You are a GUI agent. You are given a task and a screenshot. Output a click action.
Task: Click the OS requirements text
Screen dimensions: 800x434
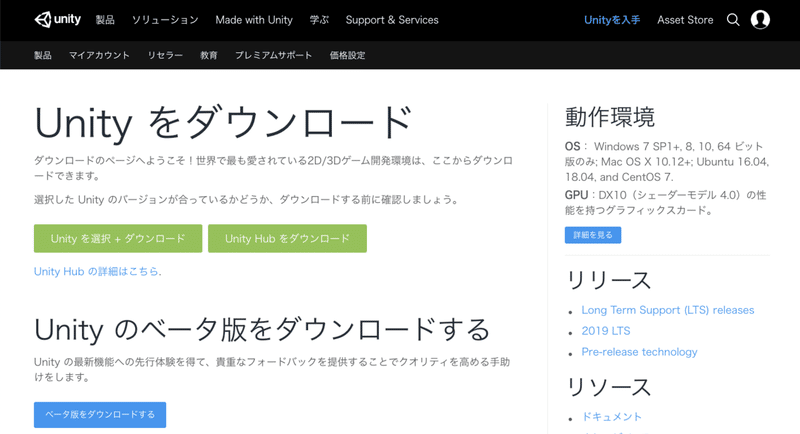point(667,162)
